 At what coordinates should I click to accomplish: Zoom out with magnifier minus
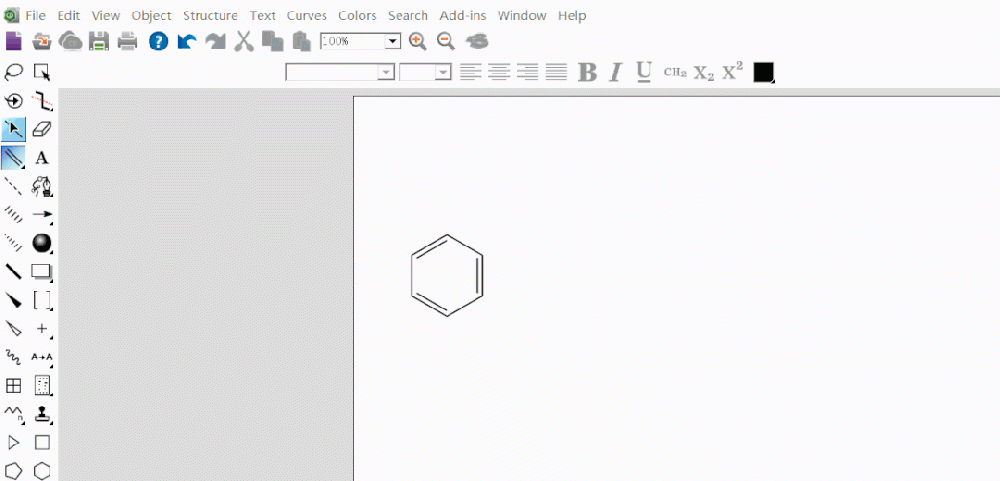pyautogui.click(x=446, y=41)
